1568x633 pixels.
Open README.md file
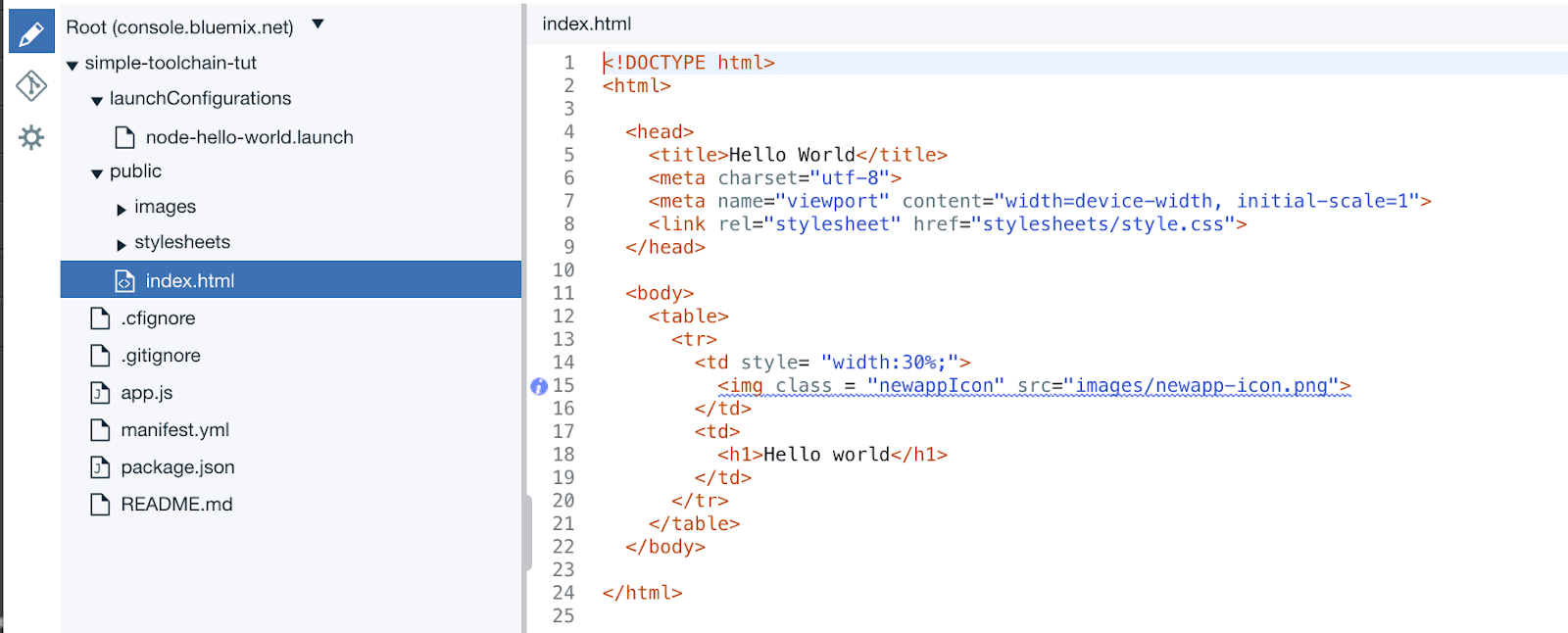[x=177, y=505]
